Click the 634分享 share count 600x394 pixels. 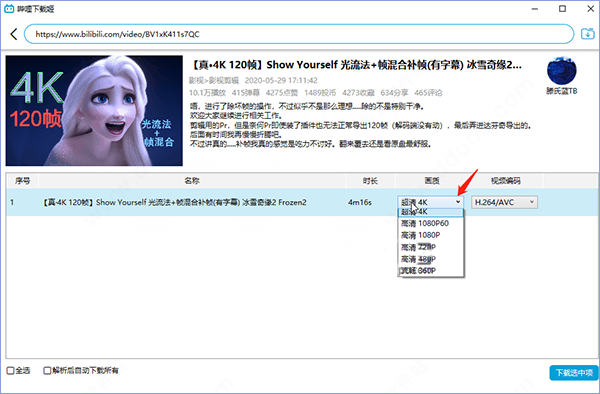pyautogui.click(x=394, y=93)
